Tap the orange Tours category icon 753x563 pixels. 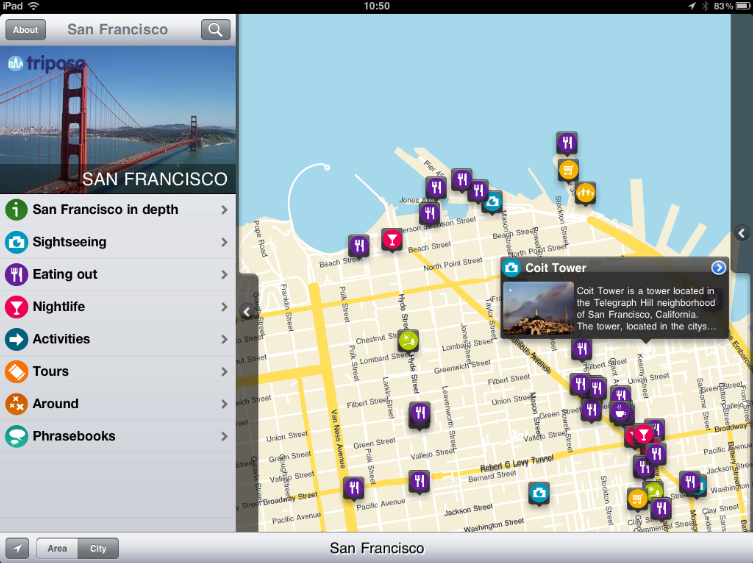point(16,371)
